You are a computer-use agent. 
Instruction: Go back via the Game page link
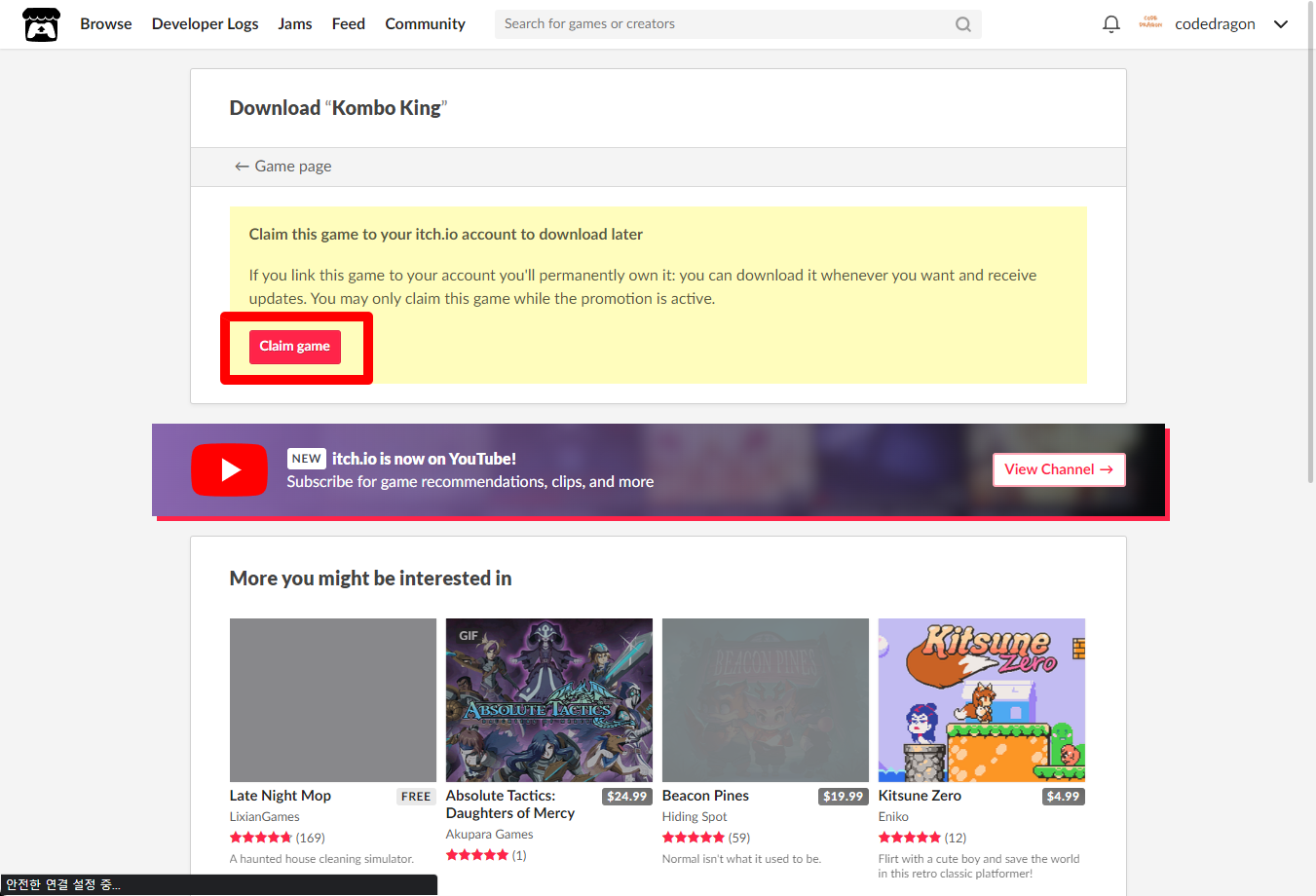[283, 167]
